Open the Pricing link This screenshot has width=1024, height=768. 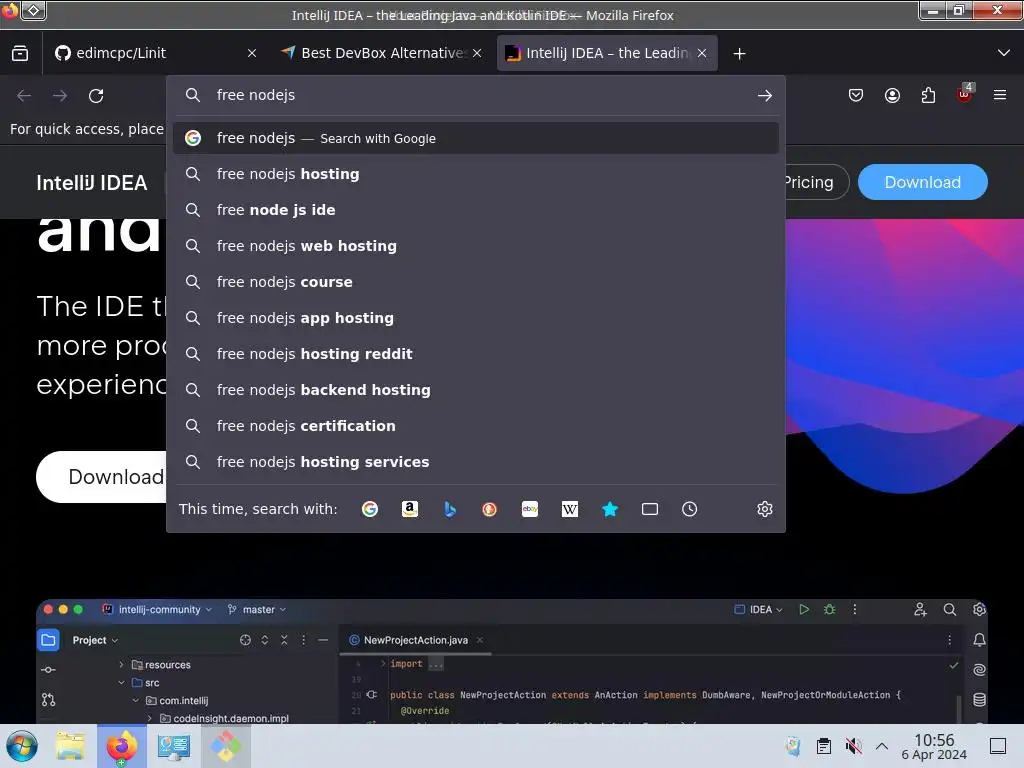click(x=816, y=182)
